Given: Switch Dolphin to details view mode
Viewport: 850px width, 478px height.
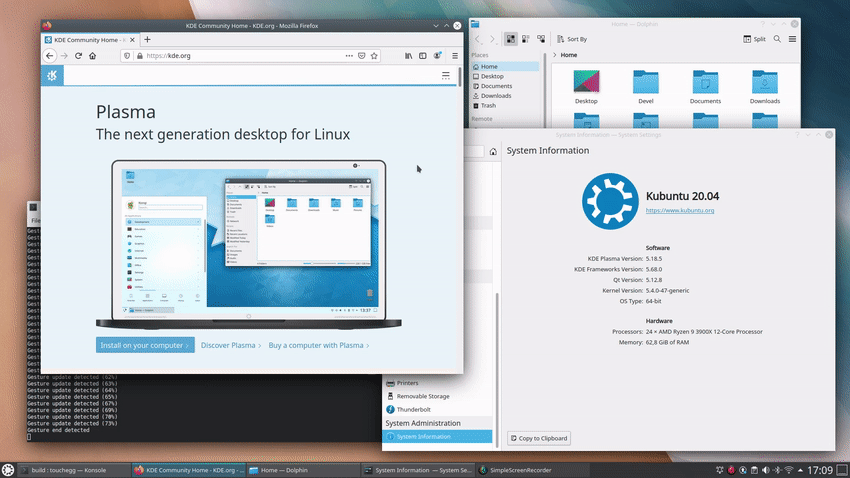Looking at the screenshot, I should click(x=541, y=39).
